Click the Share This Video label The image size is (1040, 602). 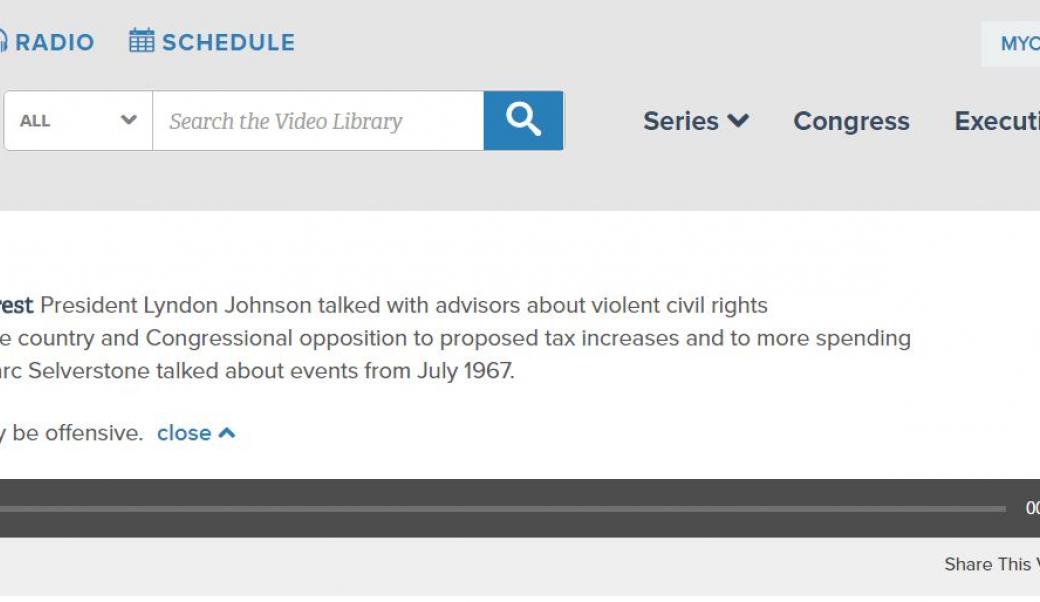(991, 564)
